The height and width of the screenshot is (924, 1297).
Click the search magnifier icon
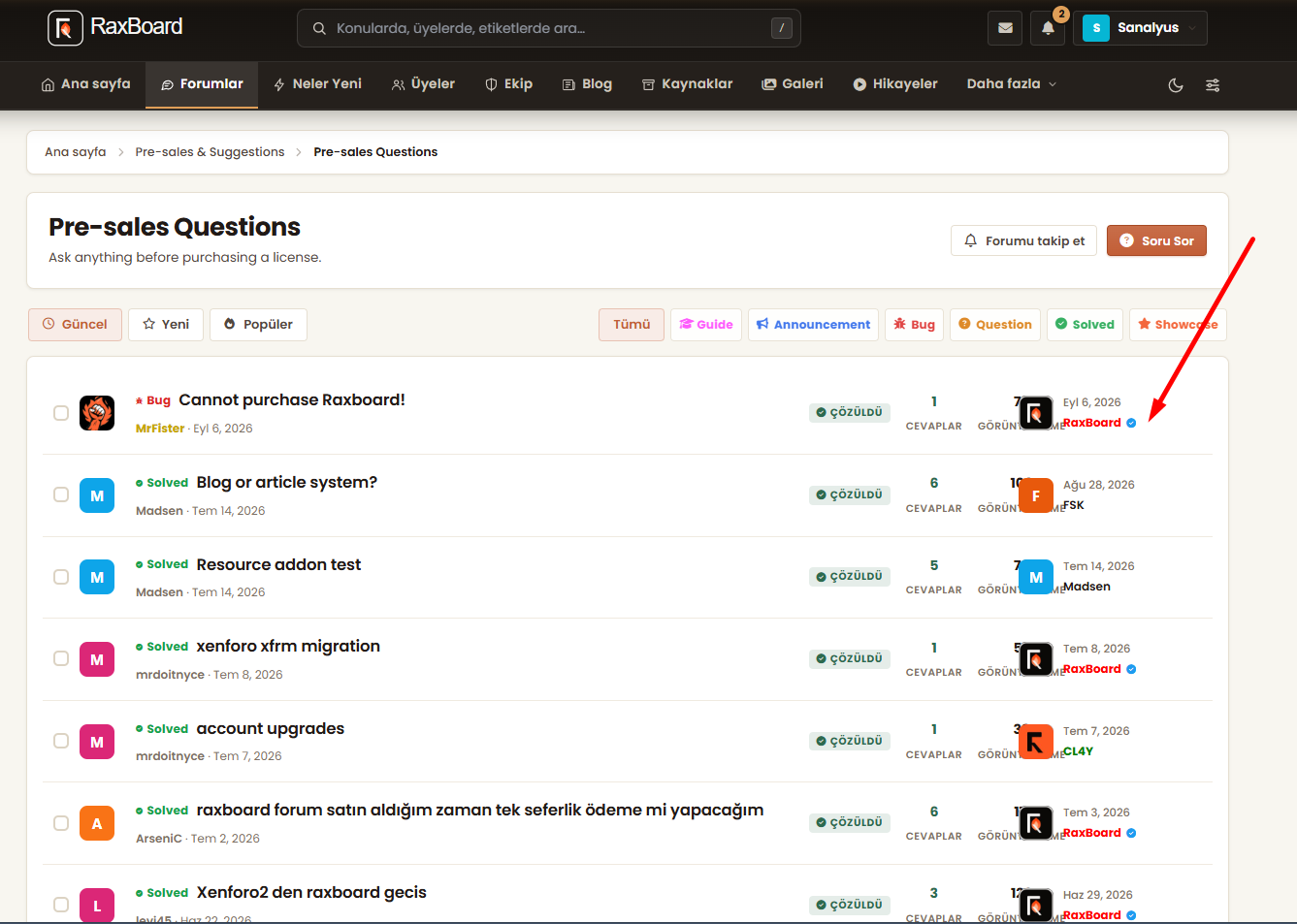[x=319, y=28]
